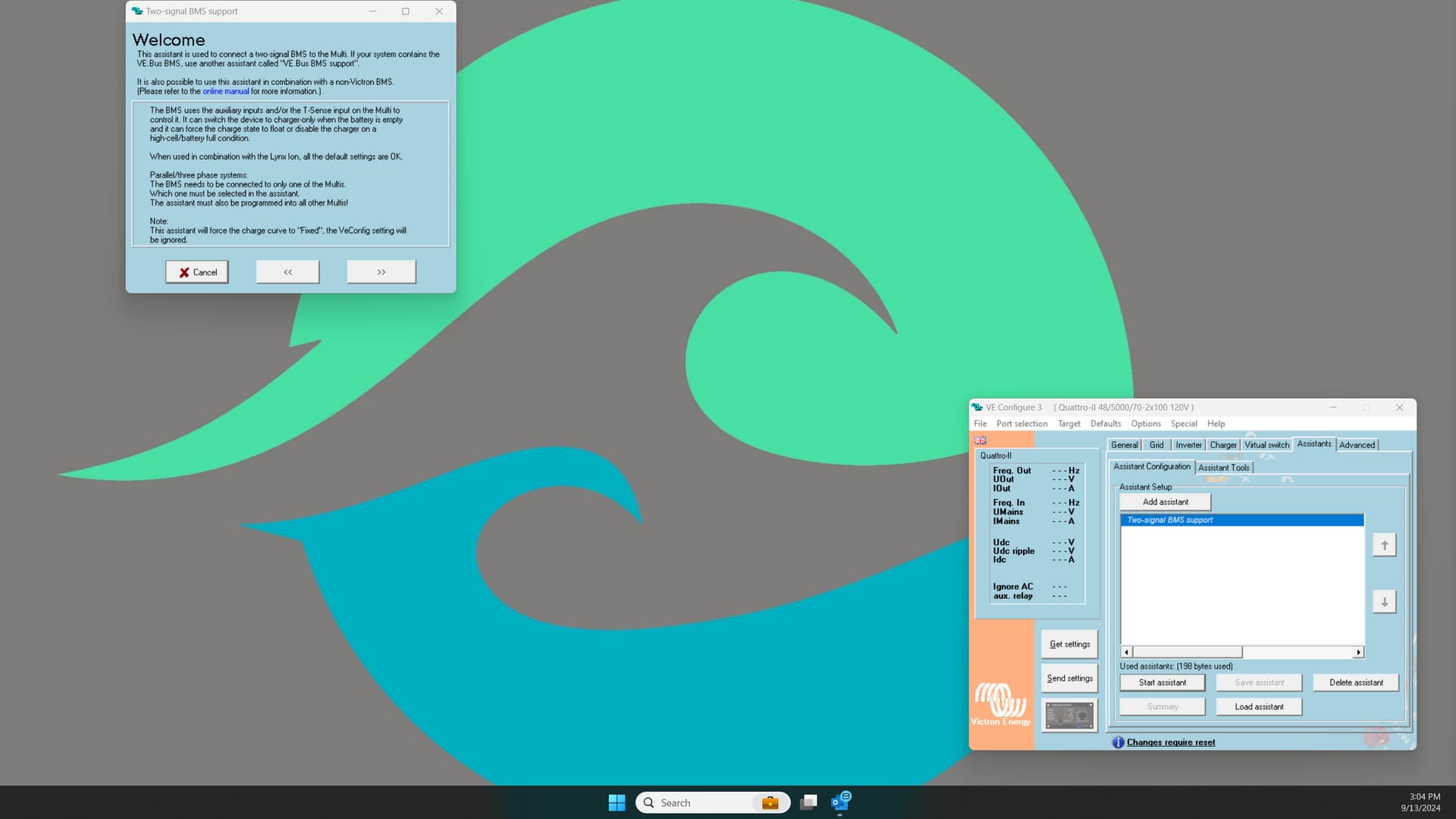Open the Special menu
Image resolution: width=1456 pixels, height=819 pixels.
(1183, 424)
